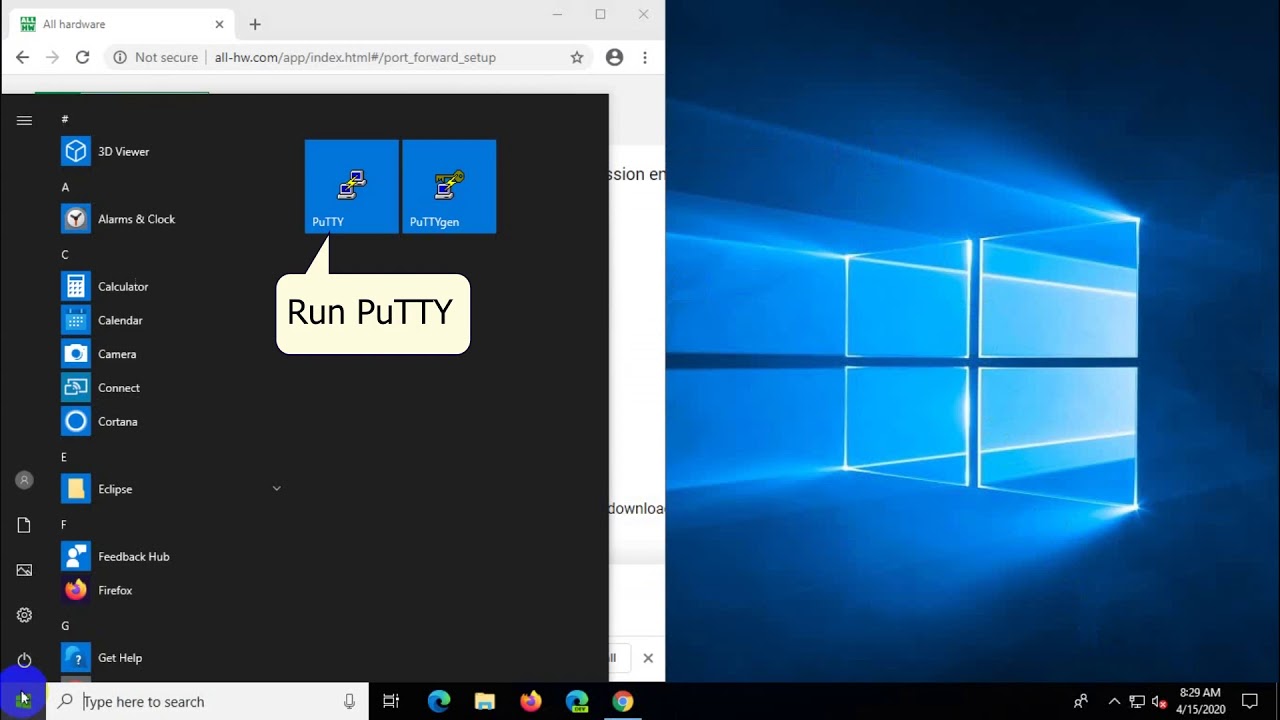
Task: Expand the Eclipse folder
Action: pyautogui.click(x=276, y=489)
